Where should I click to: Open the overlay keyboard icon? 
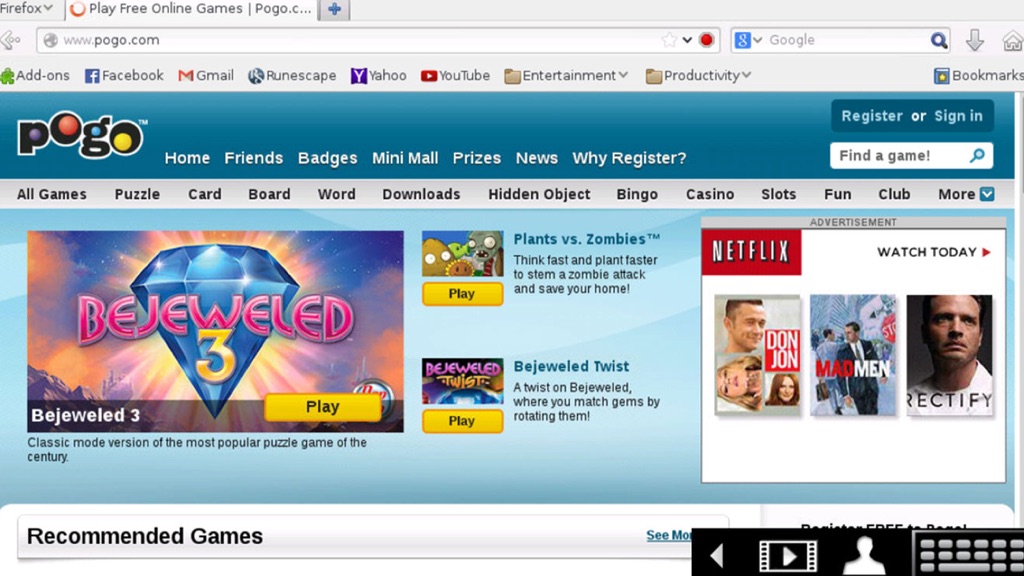(970, 555)
